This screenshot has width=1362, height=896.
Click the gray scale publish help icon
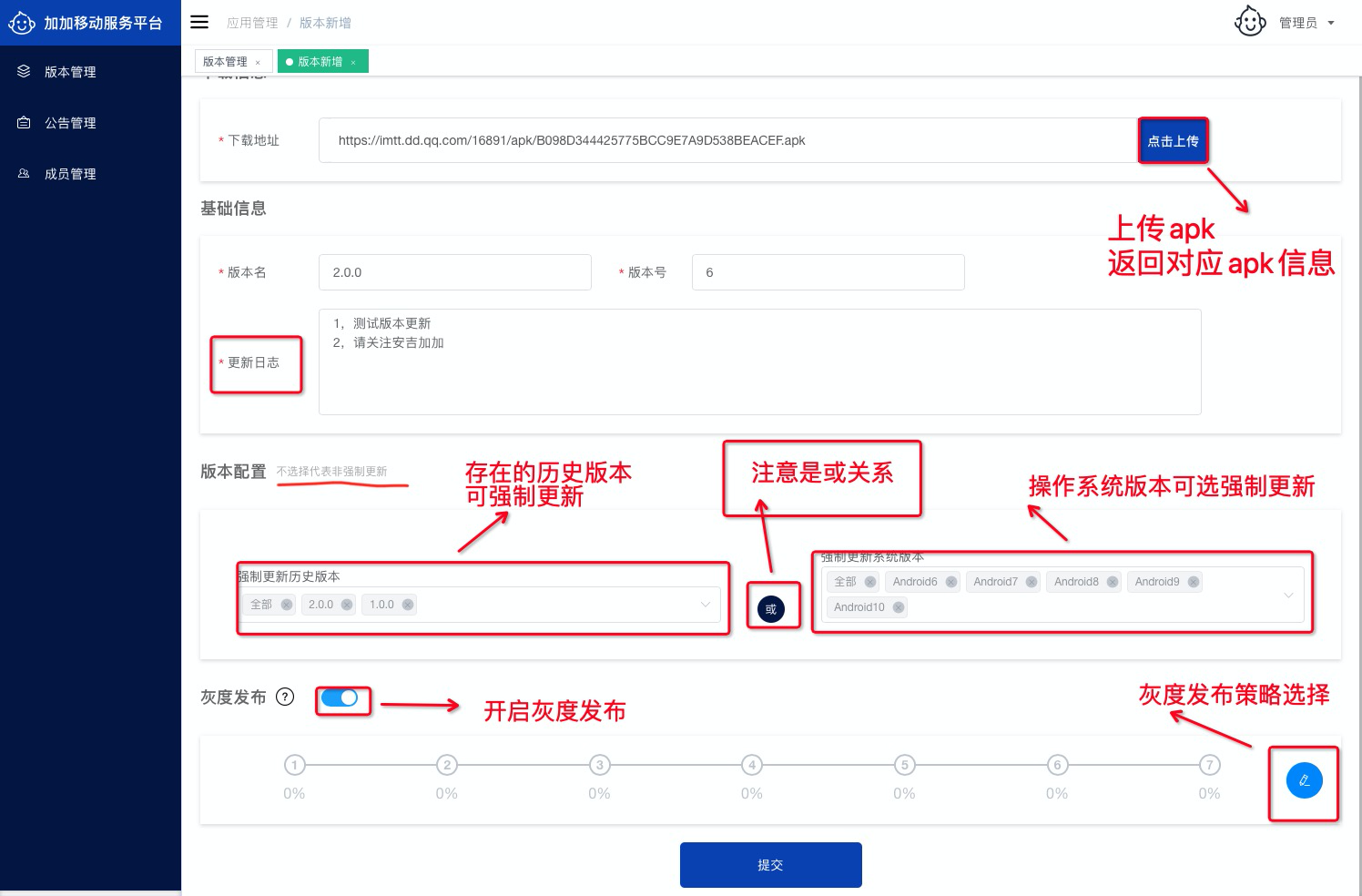coord(285,697)
